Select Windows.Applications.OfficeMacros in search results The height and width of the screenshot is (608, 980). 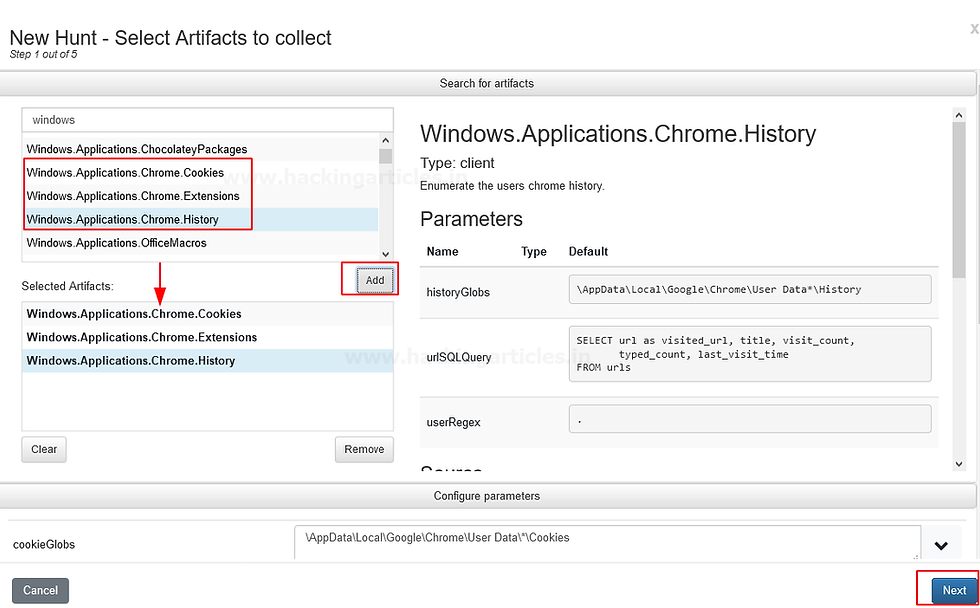[x=200, y=242]
